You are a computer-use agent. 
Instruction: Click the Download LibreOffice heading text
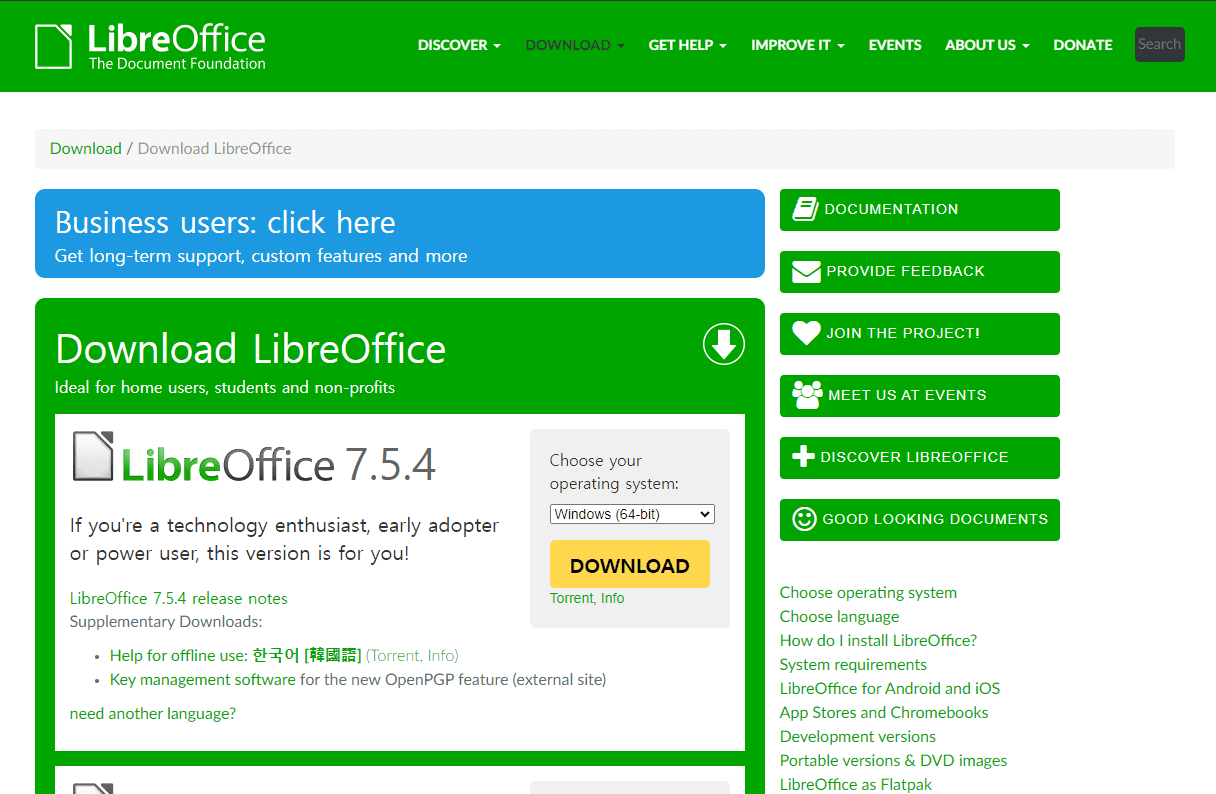pos(251,349)
